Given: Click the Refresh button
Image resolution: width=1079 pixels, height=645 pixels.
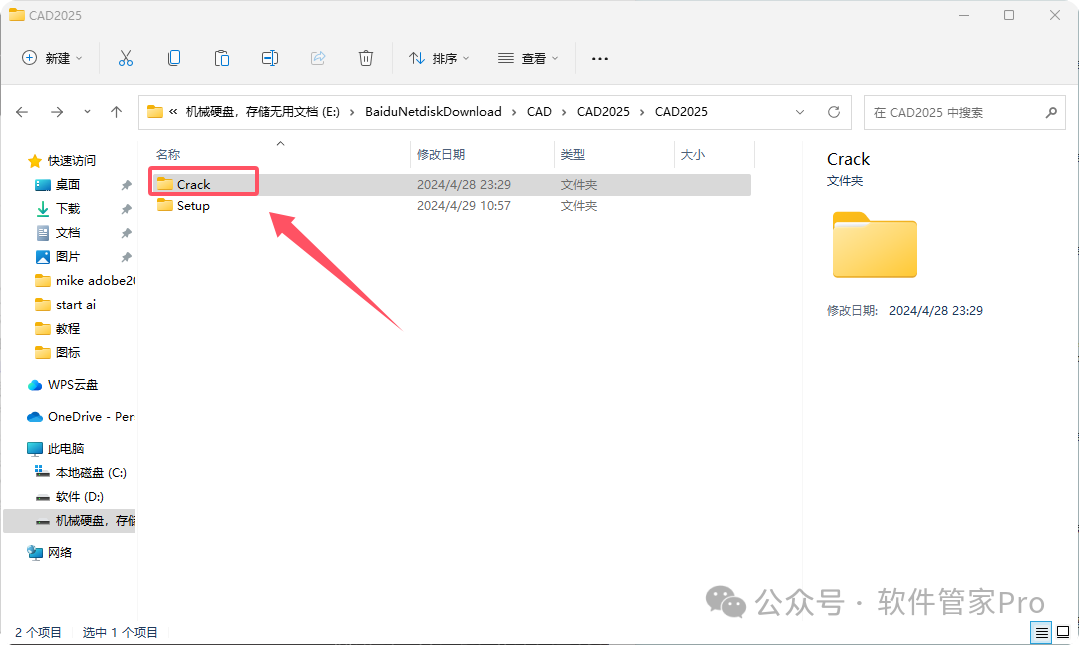Looking at the screenshot, I should 834,112.
